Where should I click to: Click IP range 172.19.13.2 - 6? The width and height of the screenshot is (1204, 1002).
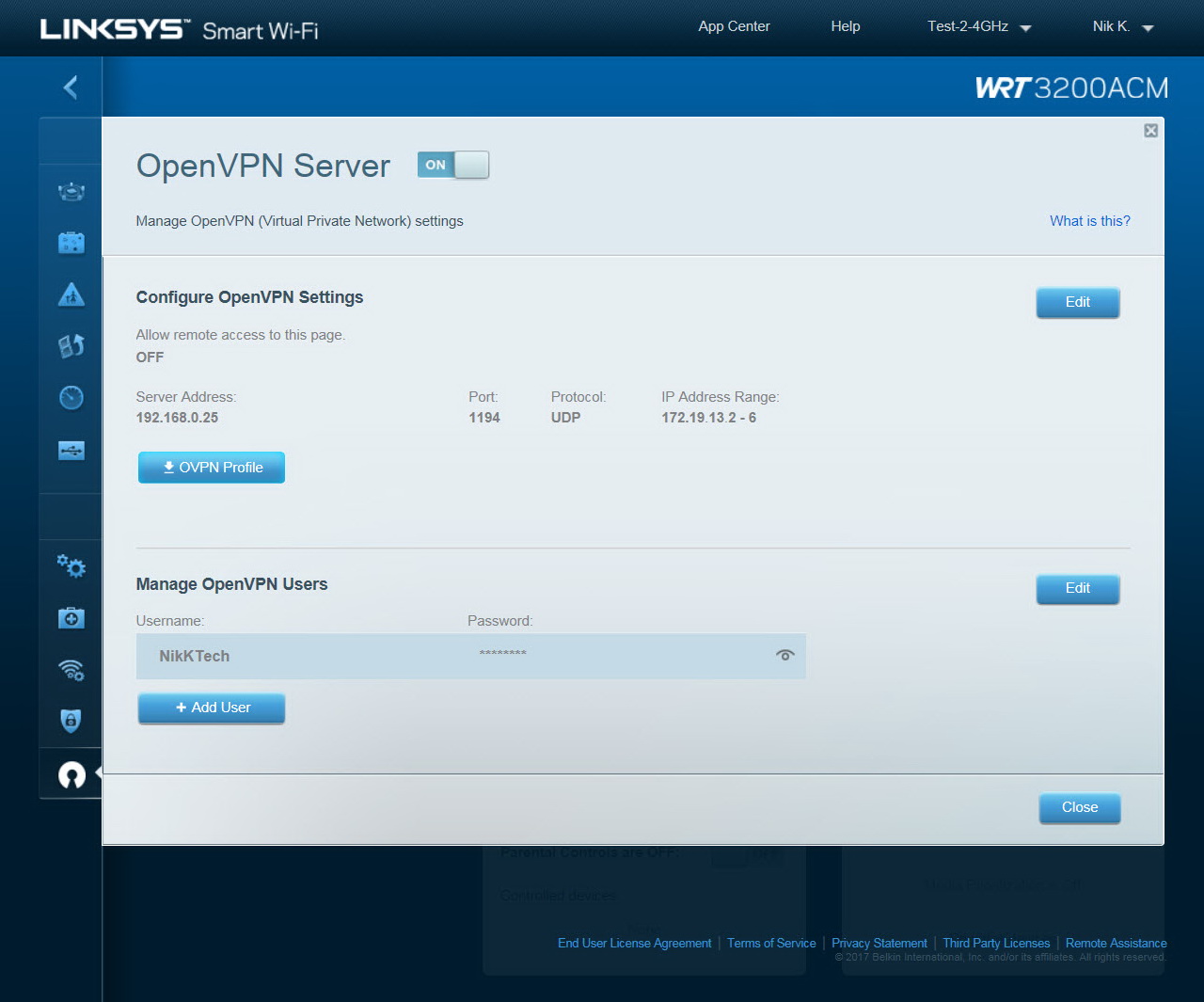(708, 418)
